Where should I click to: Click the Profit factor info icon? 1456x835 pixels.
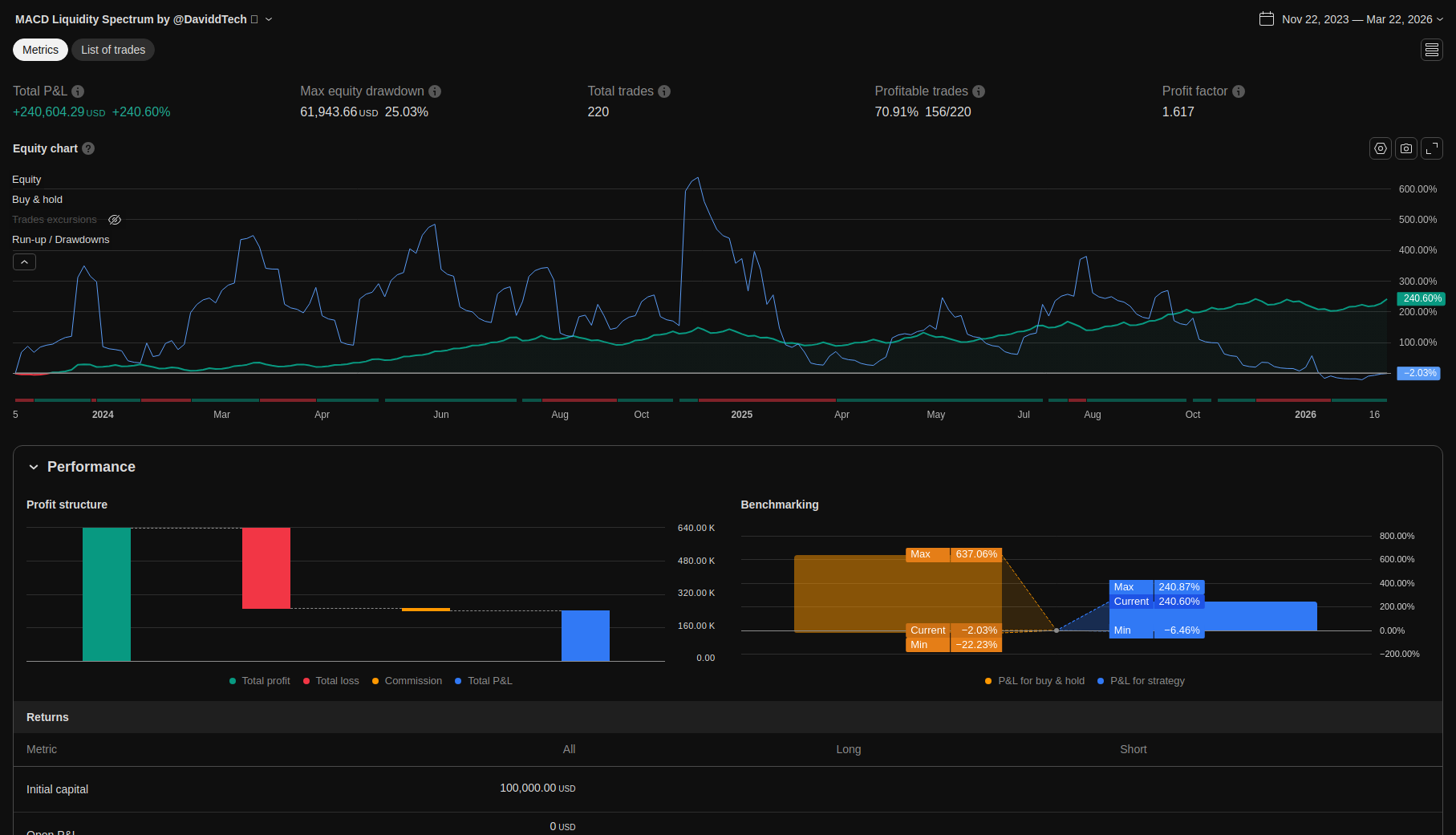[x=1239, y=91]
